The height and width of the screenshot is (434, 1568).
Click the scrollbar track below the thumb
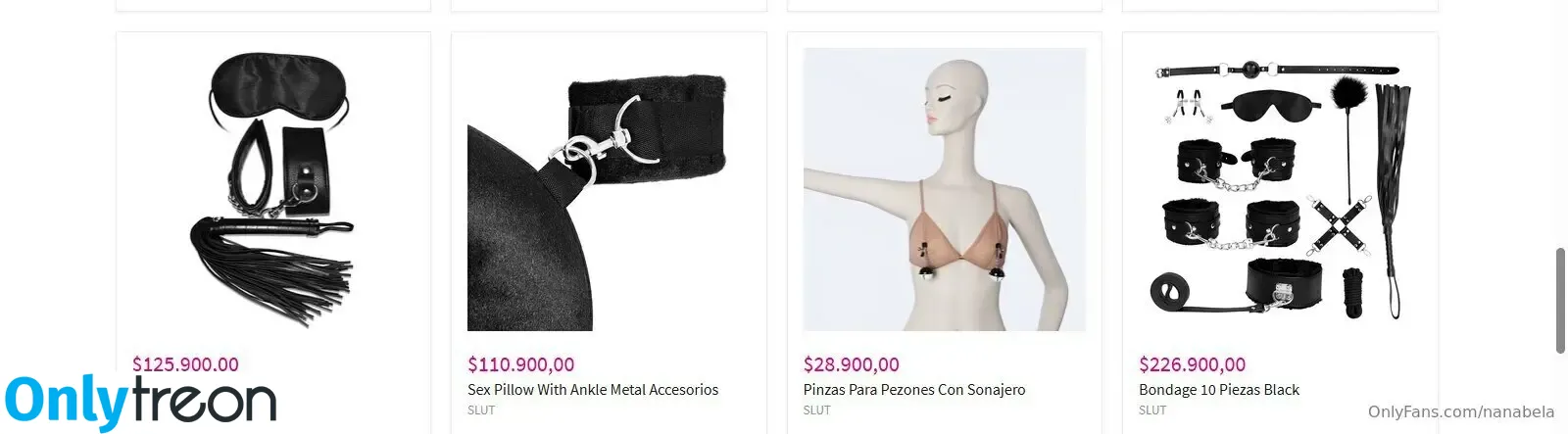(x=1560, y=393)
